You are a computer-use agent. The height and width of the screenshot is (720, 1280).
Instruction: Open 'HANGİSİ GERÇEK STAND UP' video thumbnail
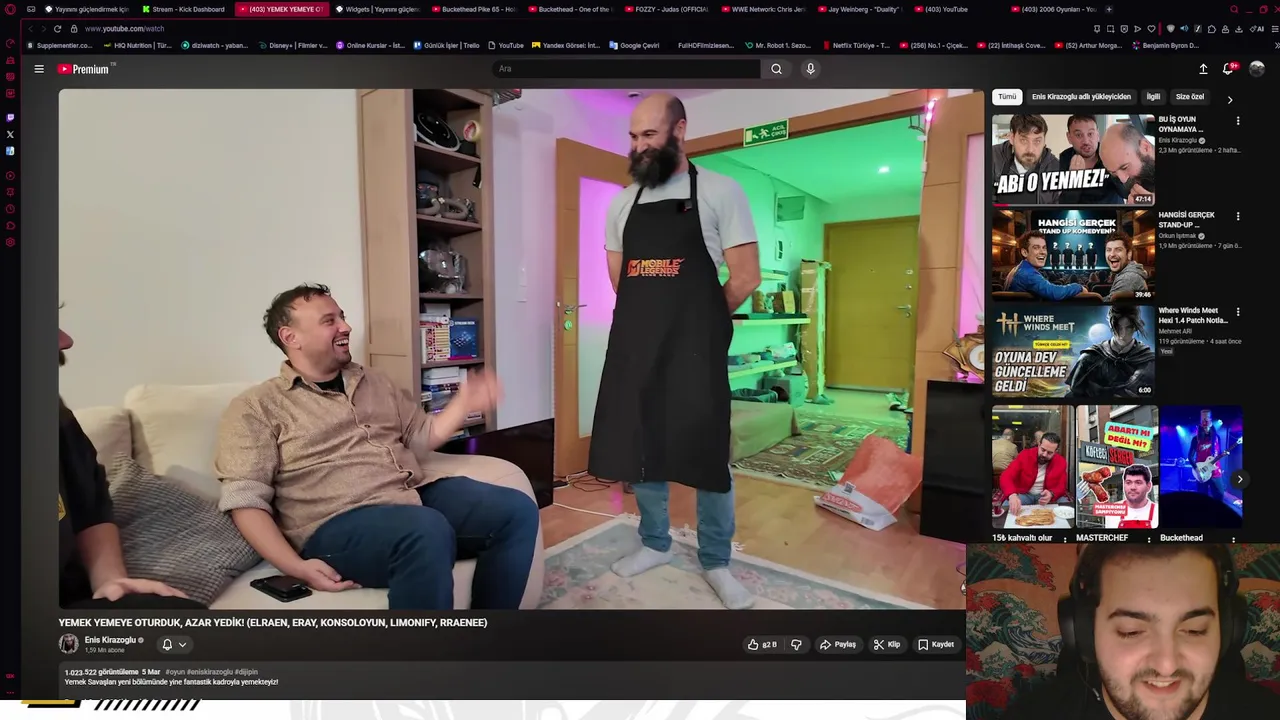coord(1073,255)
